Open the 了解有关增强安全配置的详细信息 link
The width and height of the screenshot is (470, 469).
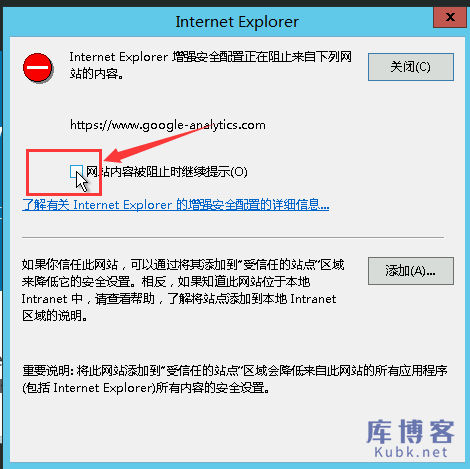click(176, 205)
